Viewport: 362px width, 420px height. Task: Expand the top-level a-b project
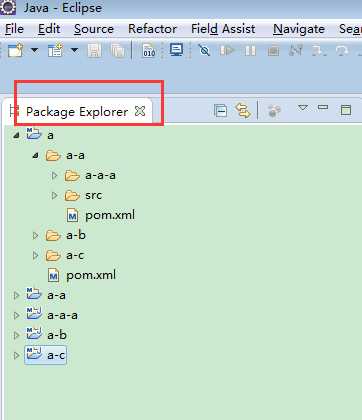(x=16, y=335)
